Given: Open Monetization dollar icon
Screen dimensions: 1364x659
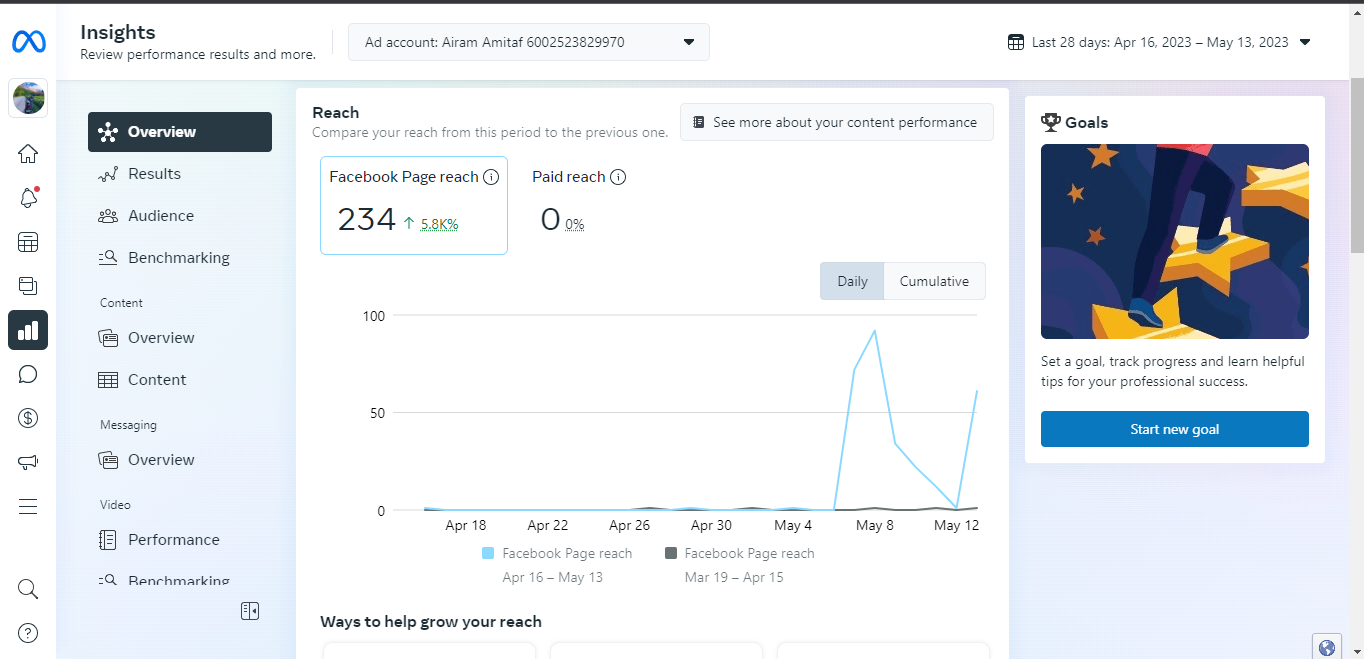Looking at the screenshot, I should point(28,418).
